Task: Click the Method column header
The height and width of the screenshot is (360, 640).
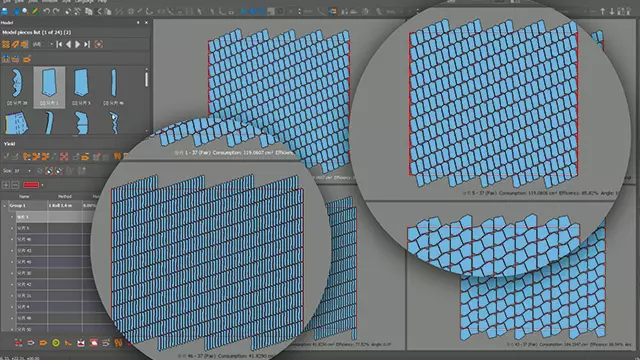Action: tap(64, 197)
